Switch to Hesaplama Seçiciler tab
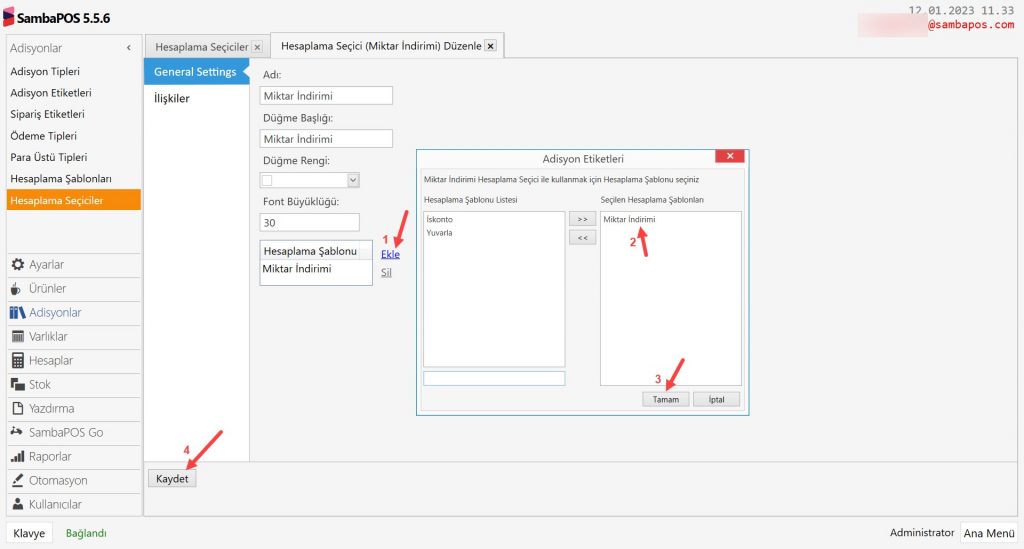 pyautogui.click(x=201, y=47)
